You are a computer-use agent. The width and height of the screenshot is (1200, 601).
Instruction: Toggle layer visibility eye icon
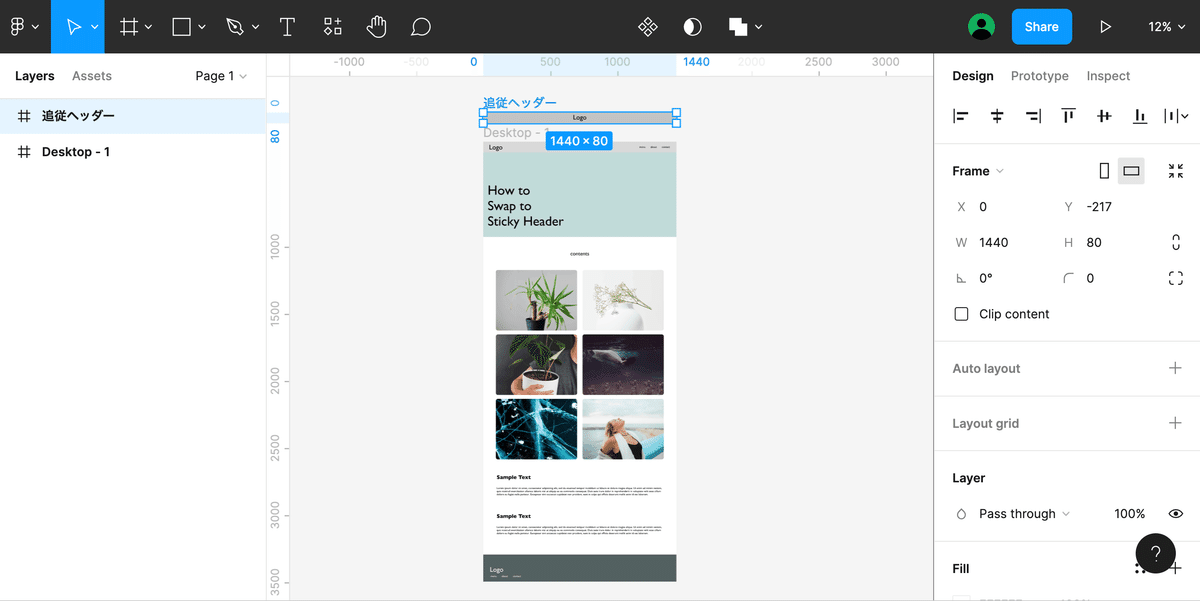pos(1176,514)
